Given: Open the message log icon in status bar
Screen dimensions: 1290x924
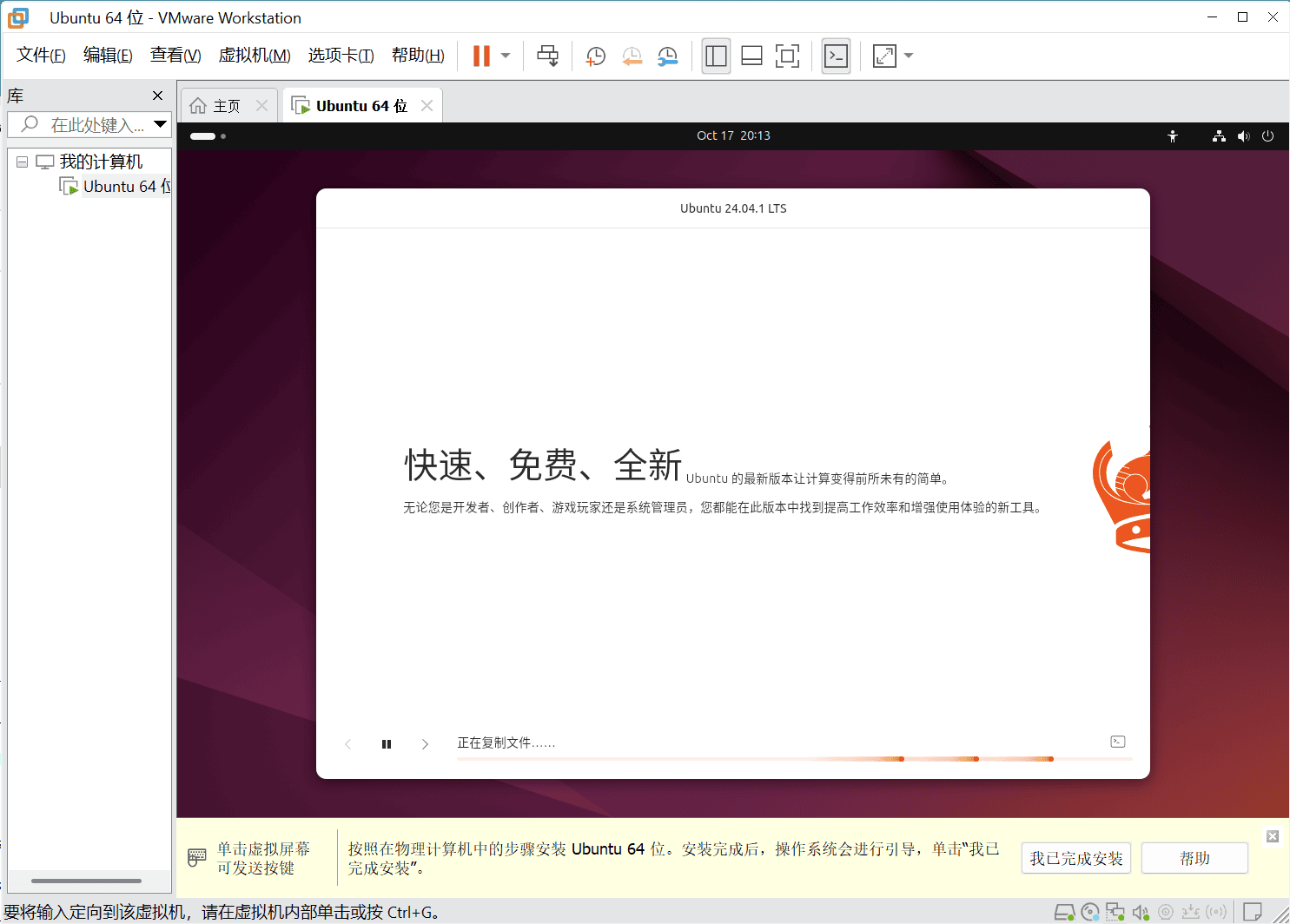Looking at the screenshot, I should click(1253, 912).
